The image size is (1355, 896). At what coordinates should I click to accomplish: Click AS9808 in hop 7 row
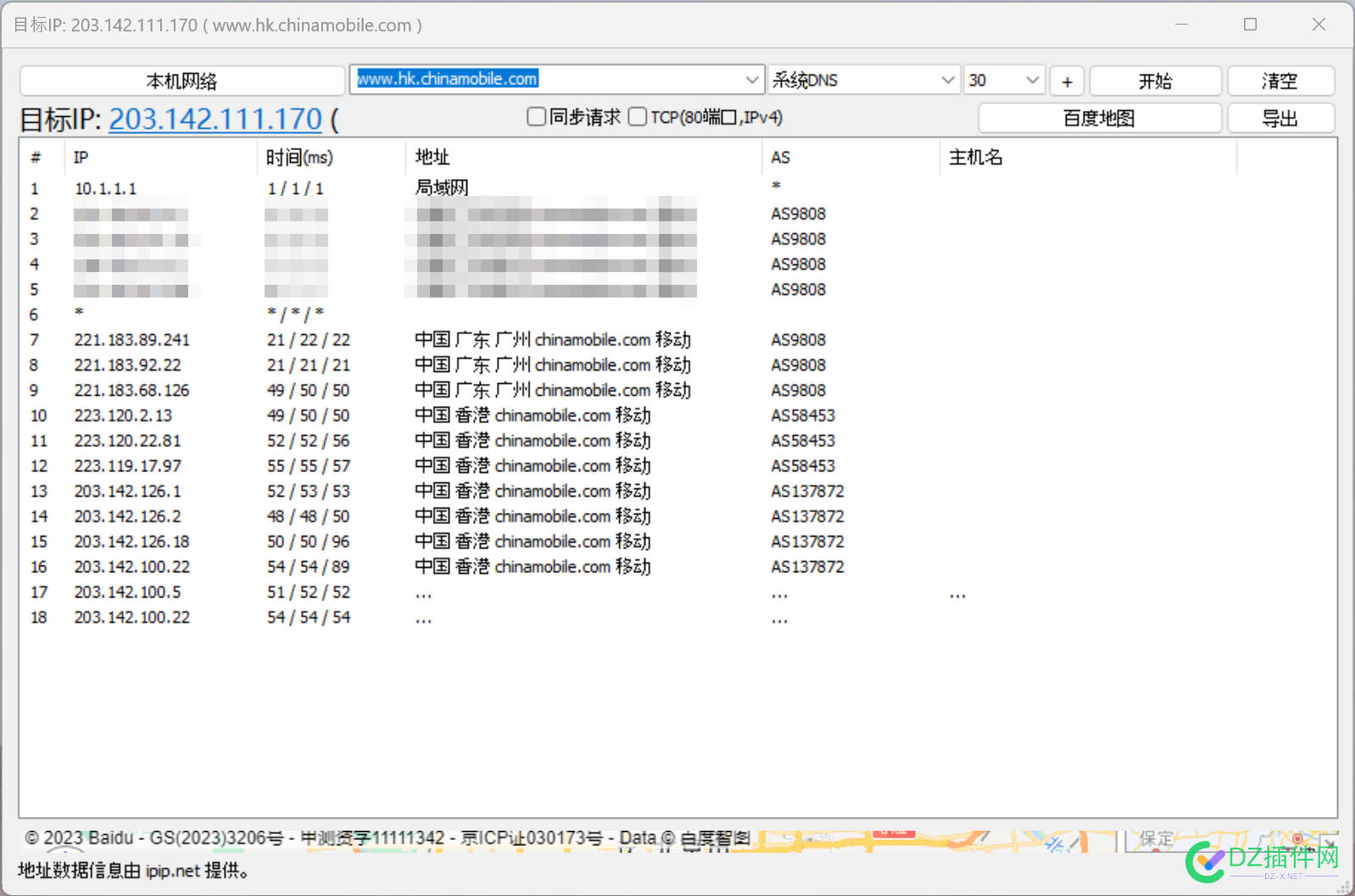798,340
